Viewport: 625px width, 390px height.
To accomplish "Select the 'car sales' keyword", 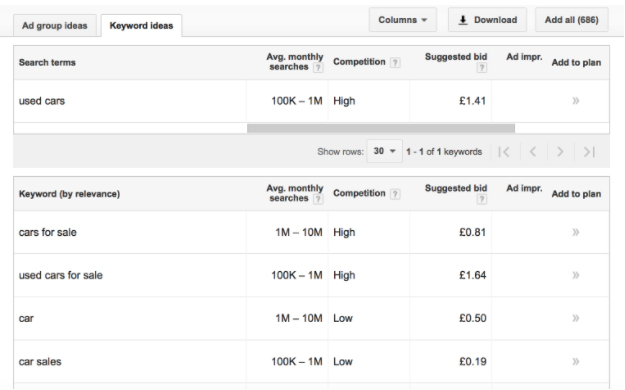I will (40, 362).
